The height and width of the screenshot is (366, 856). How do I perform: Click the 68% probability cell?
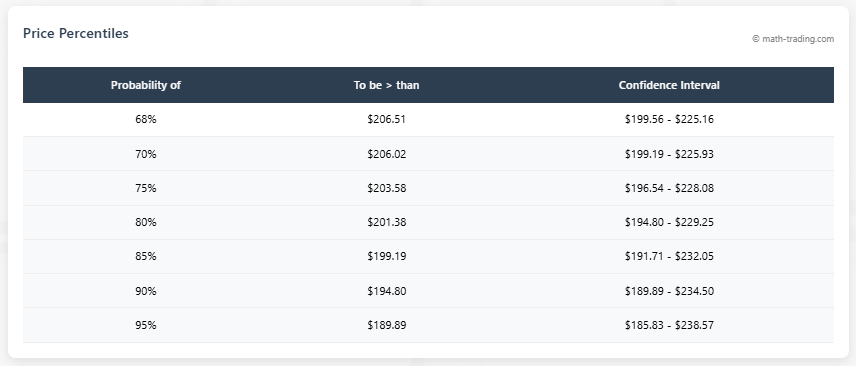[146, 119]
